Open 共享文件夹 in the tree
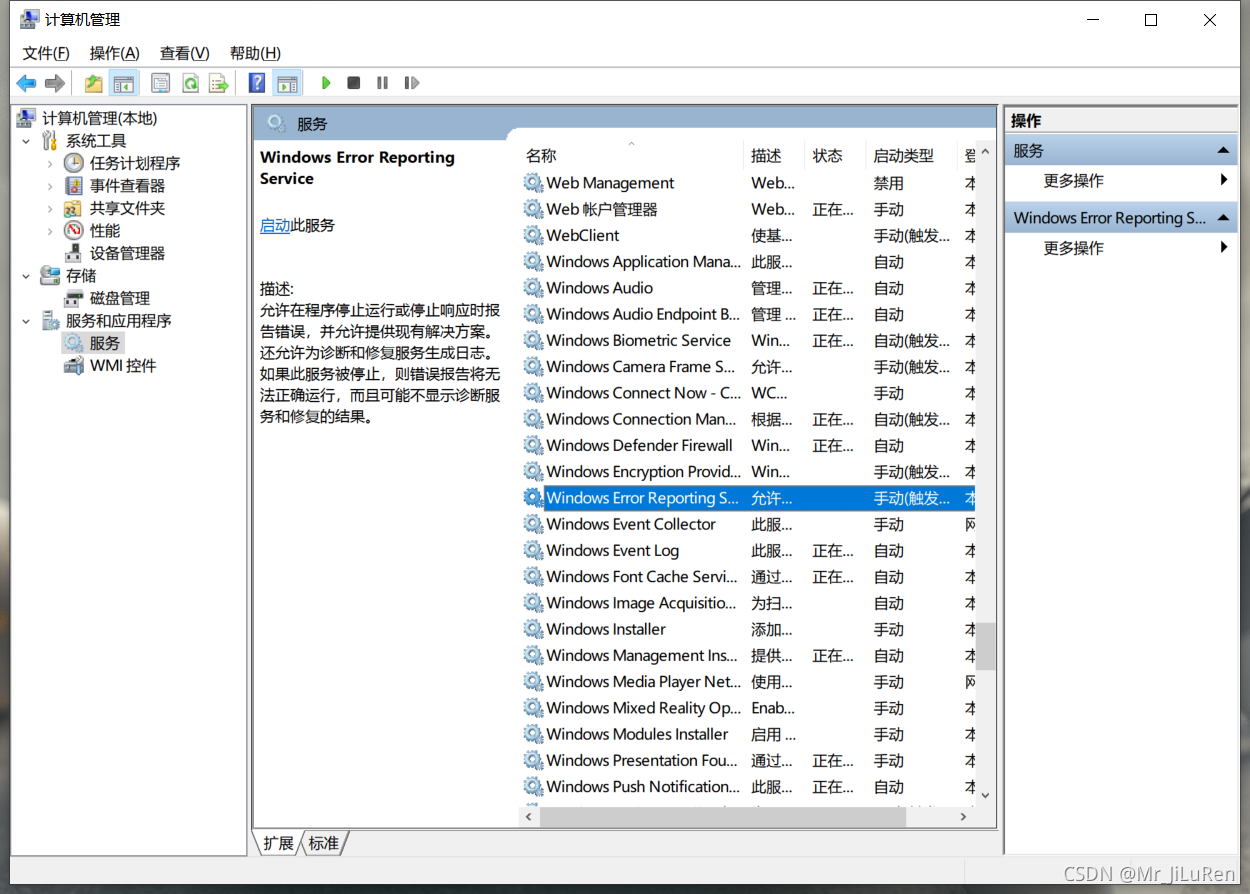Image resolution: width=1250 pixels, height=894 pixels. (127, 208)
